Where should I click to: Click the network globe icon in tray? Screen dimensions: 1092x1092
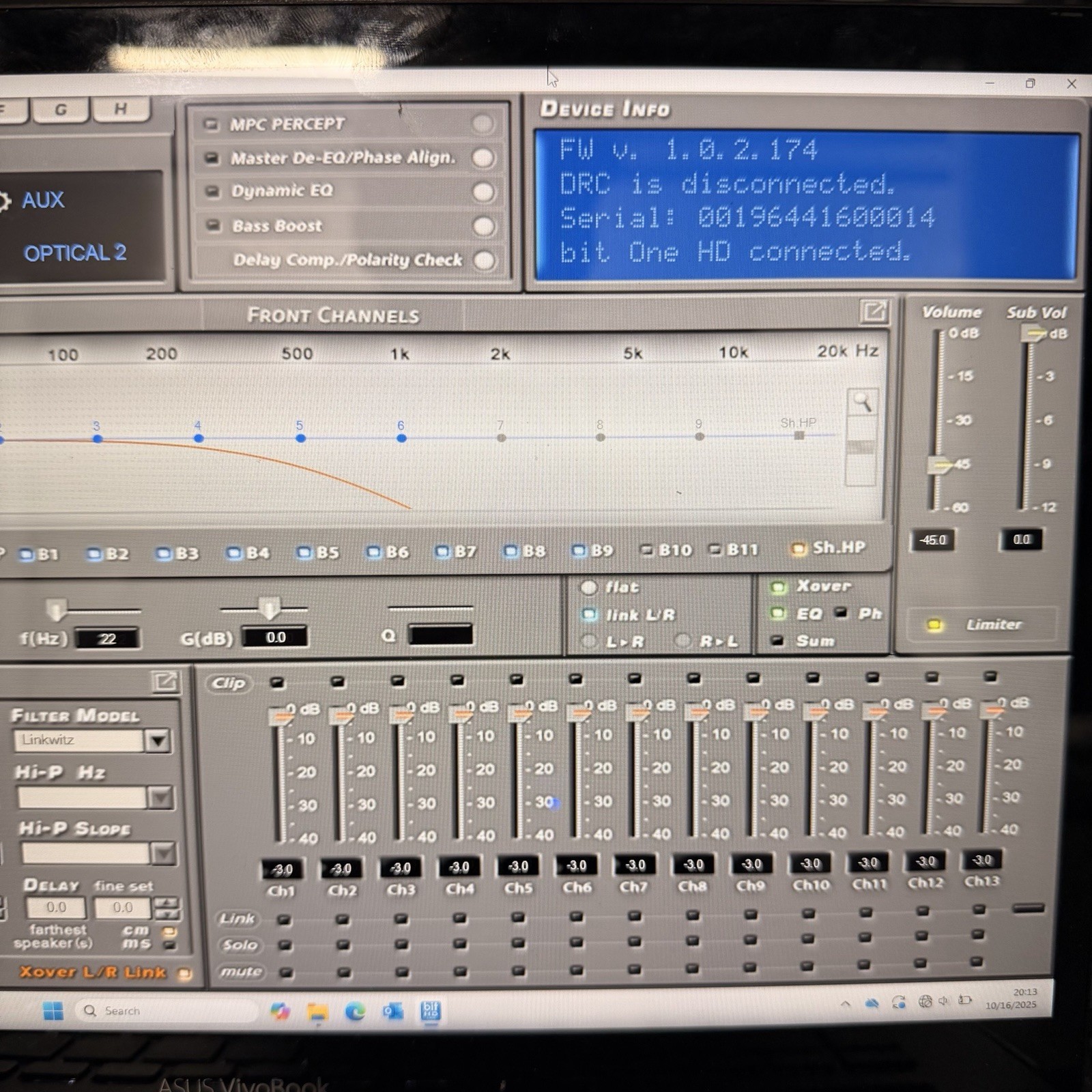(925, 1001)
